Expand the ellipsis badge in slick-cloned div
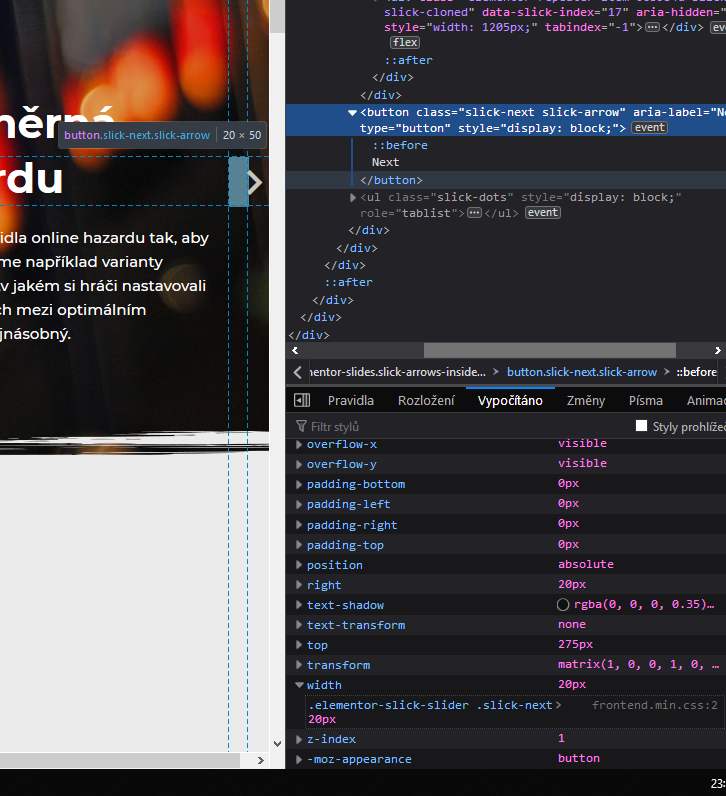This screenshot has width=726, height=796. coord(652,27)
